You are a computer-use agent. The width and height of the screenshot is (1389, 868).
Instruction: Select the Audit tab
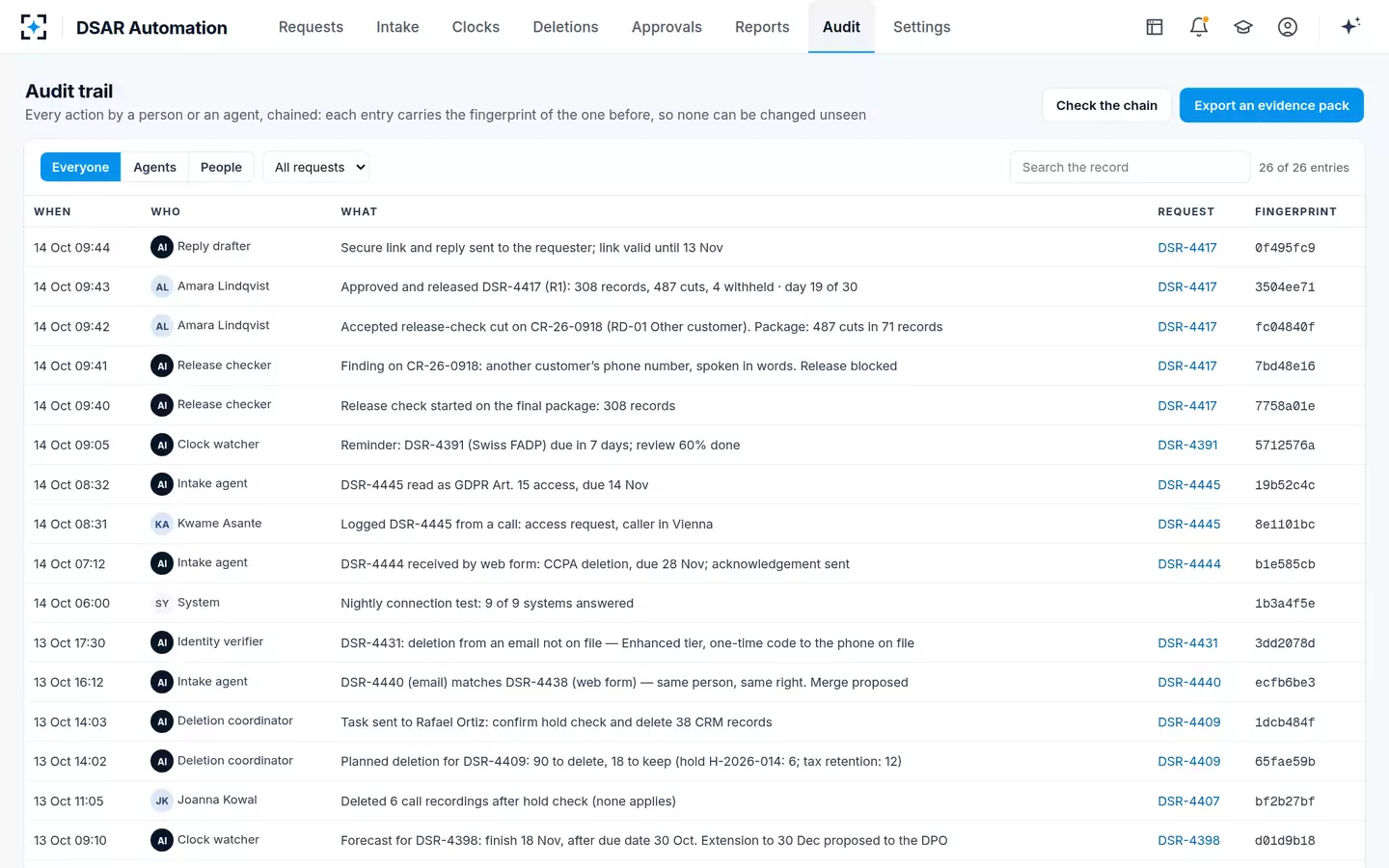tap(841, 27)
